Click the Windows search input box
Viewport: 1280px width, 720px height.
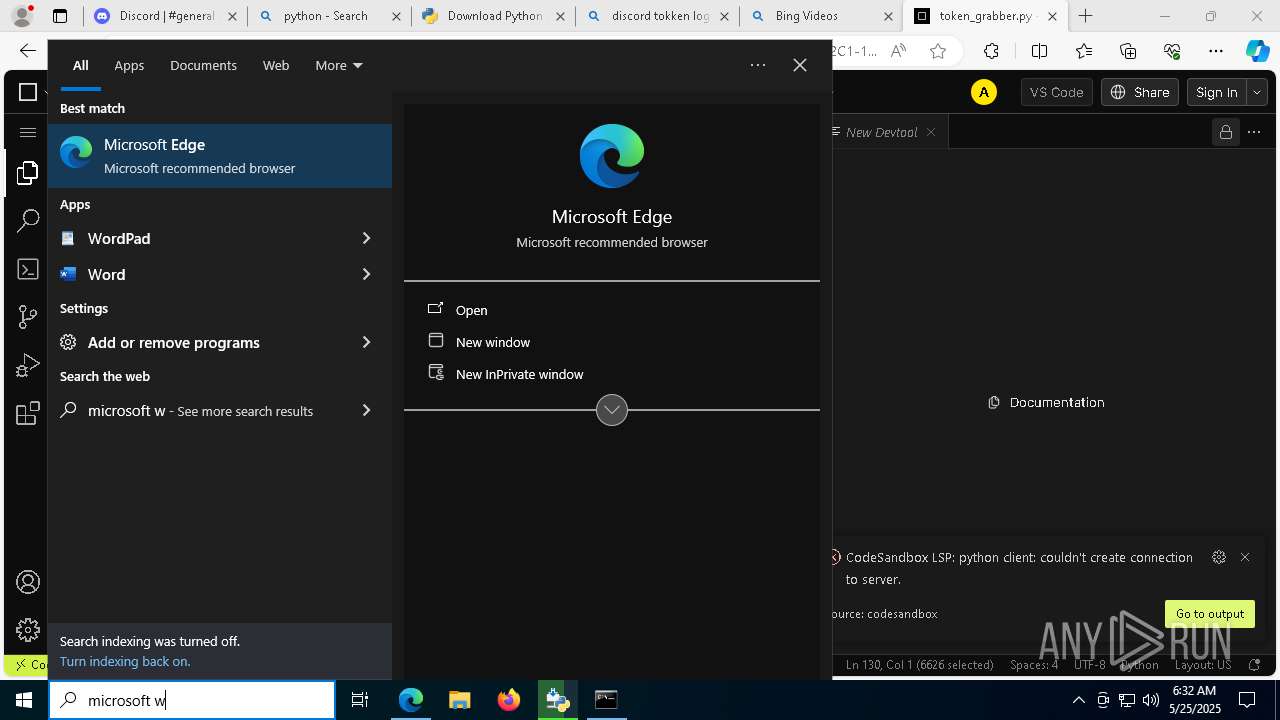pyautogui.click(x=192, y=700)
